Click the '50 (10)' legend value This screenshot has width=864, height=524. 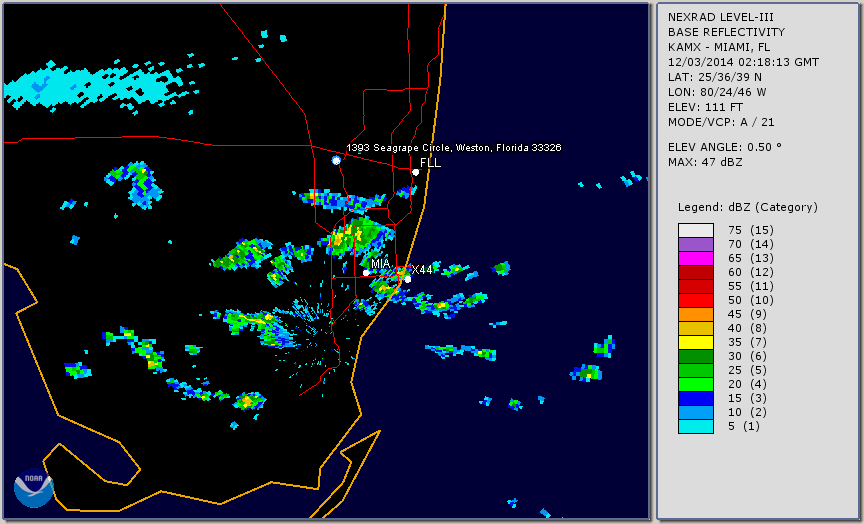click(750, 300)
